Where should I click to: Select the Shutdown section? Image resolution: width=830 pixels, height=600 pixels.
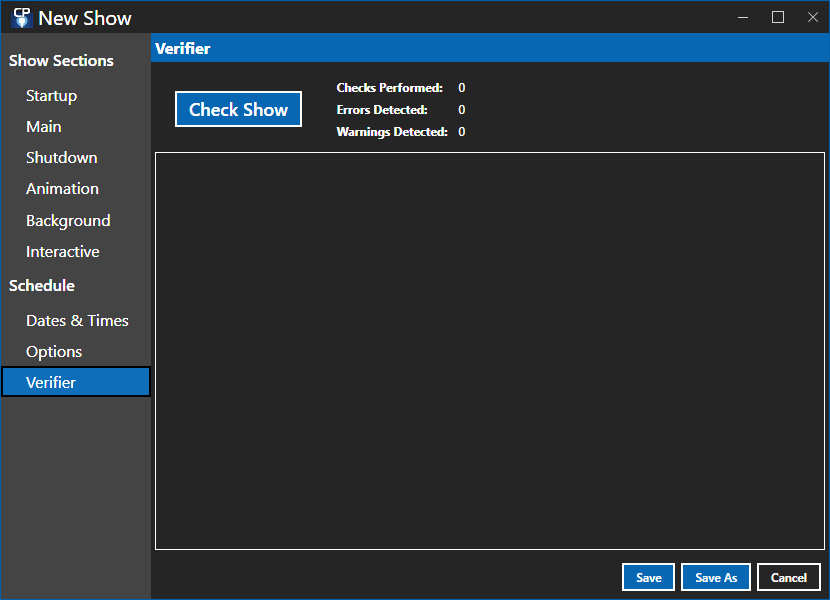click(61, 158)
